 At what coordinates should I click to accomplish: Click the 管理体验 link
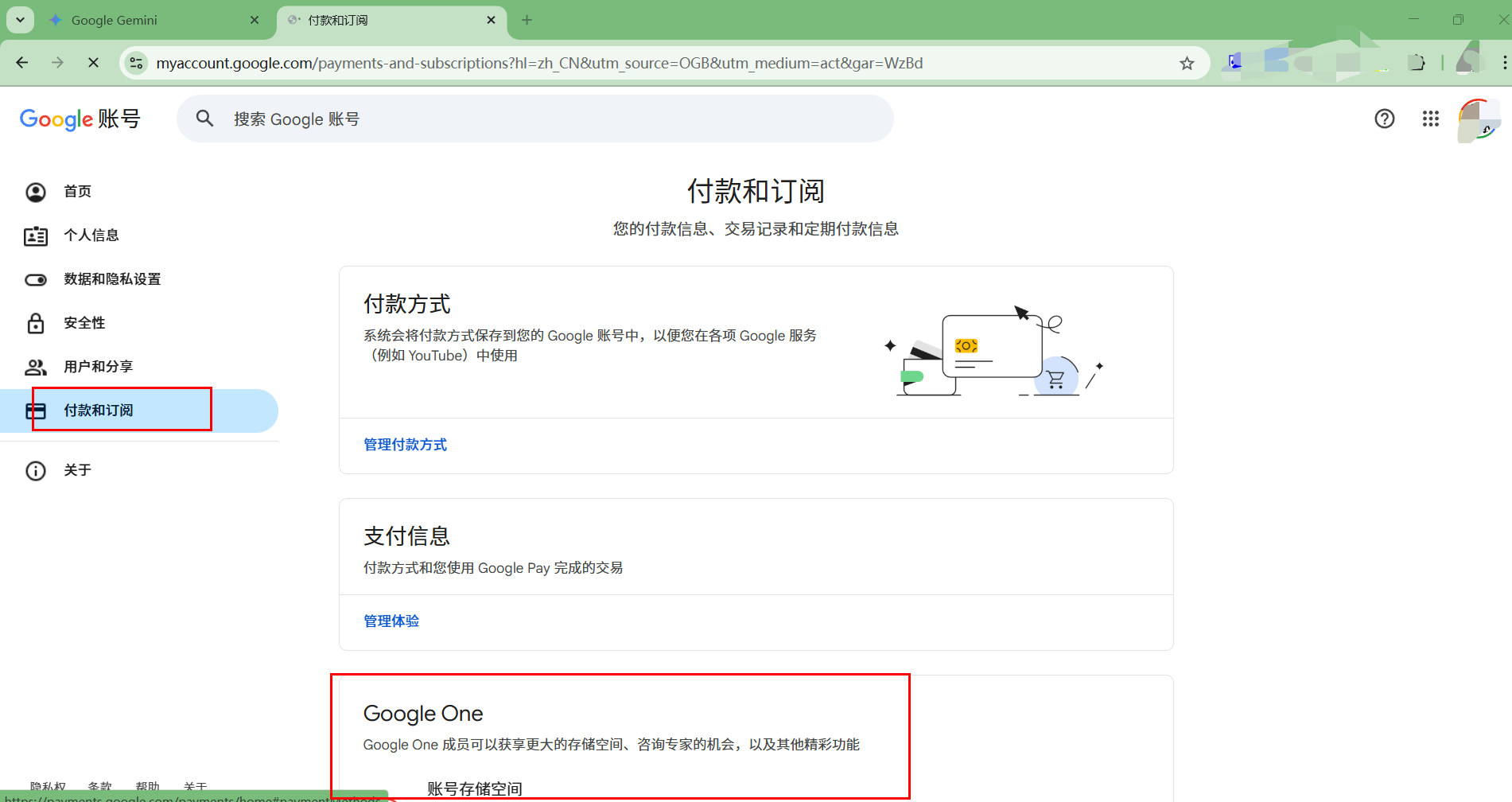click(391, 621)
